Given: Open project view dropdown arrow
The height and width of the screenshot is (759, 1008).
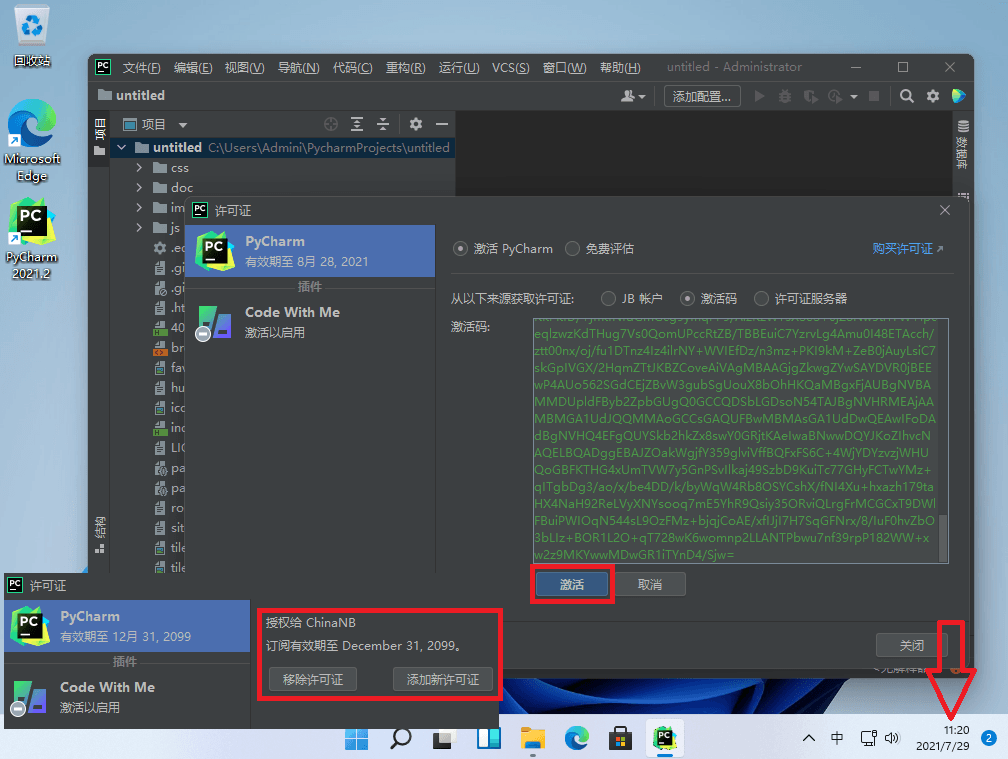Looking at the screenshot, I should (x=183, y=125).
